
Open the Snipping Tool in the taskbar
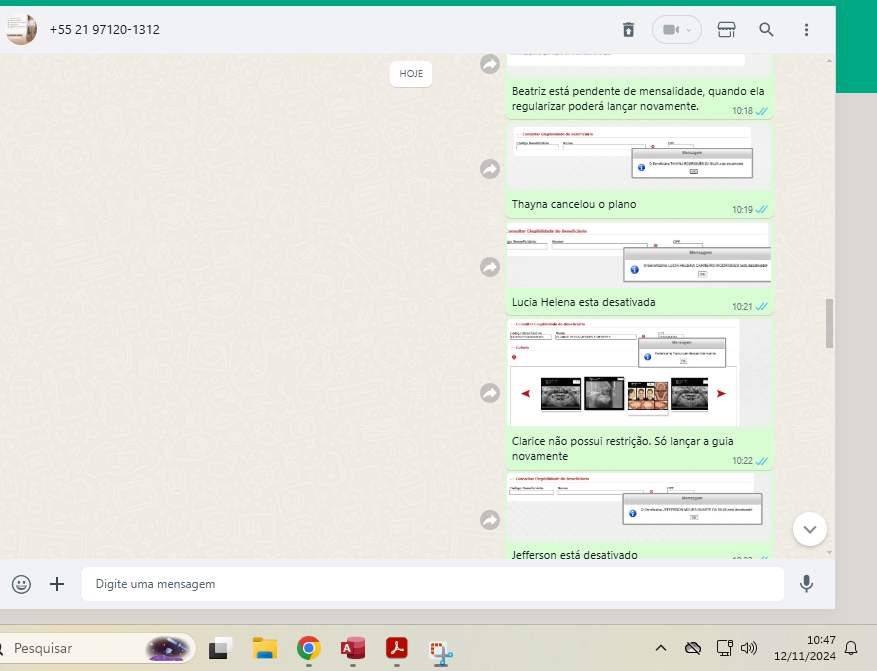[441, 650]
